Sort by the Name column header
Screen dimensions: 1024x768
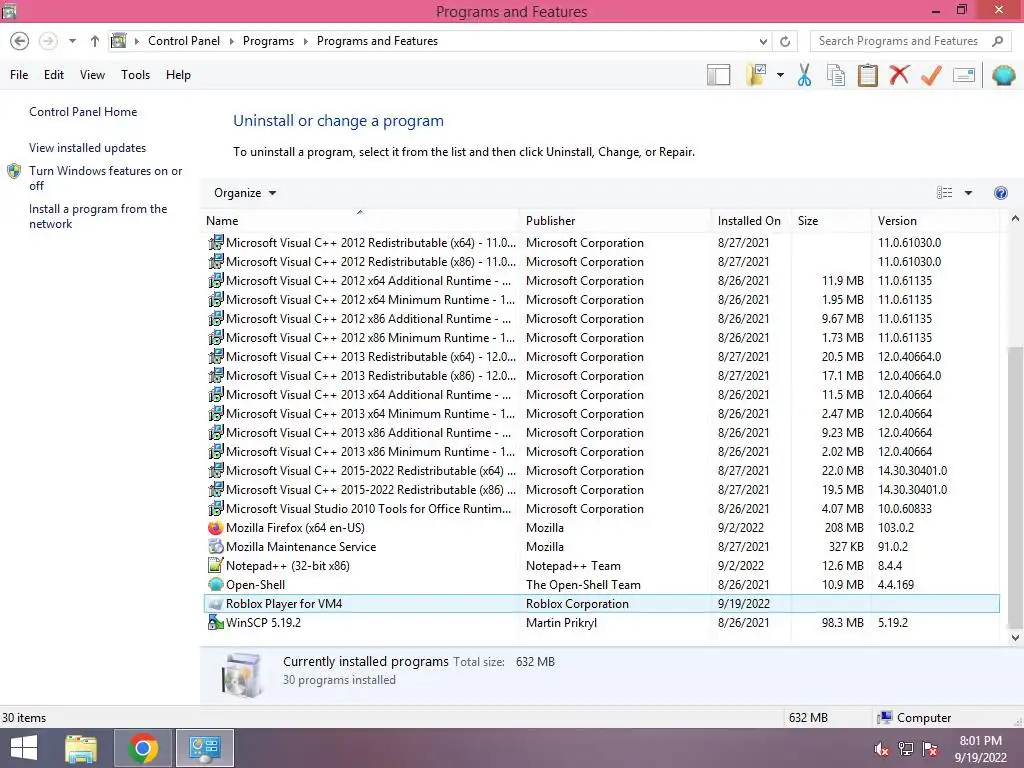(x=360, y=221)
